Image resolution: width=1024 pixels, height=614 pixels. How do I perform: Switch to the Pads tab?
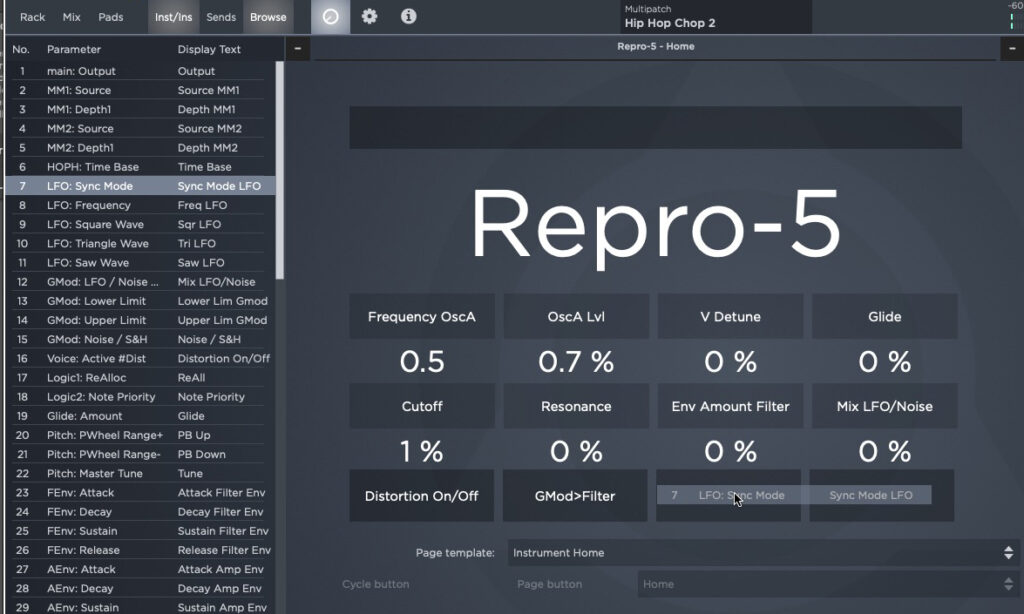[x=110, y=17]
